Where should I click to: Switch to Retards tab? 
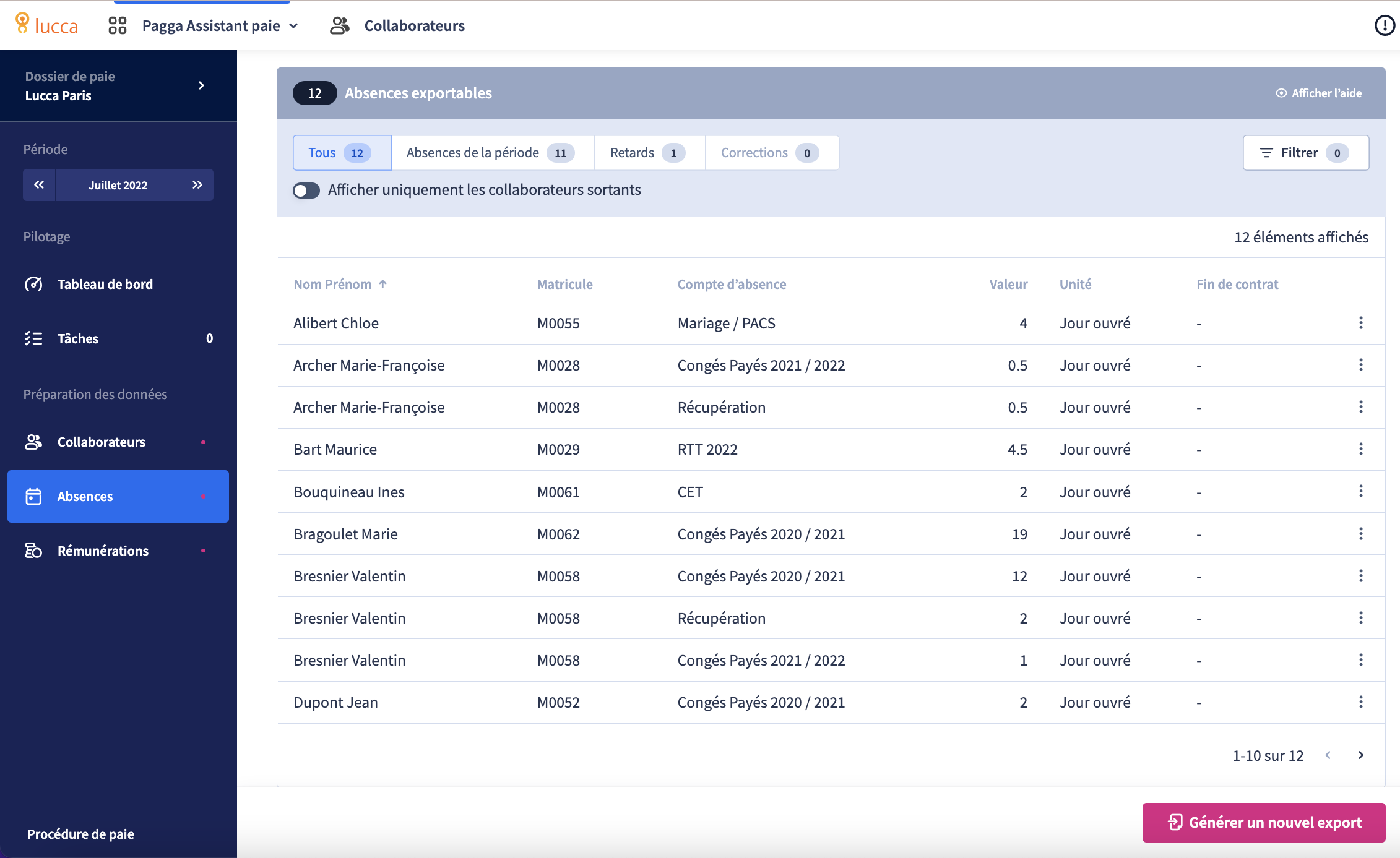pyautogui.click(x=650, y=153)
